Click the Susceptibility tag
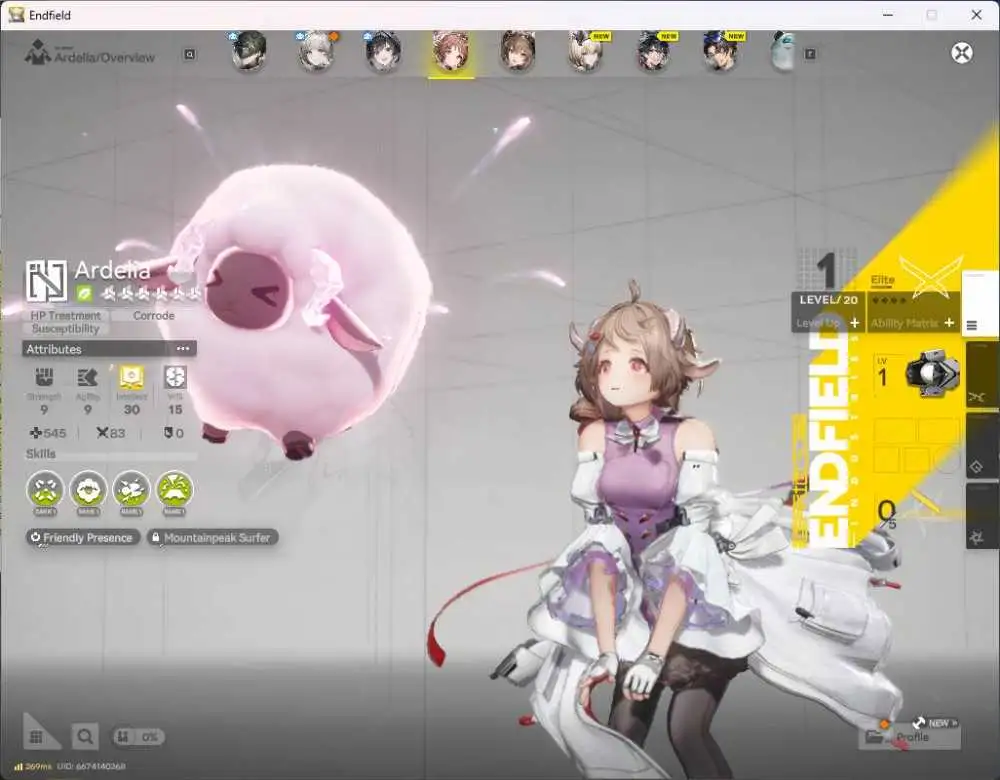The width and height of the screenshot is (1000, 780). (66, 329)
